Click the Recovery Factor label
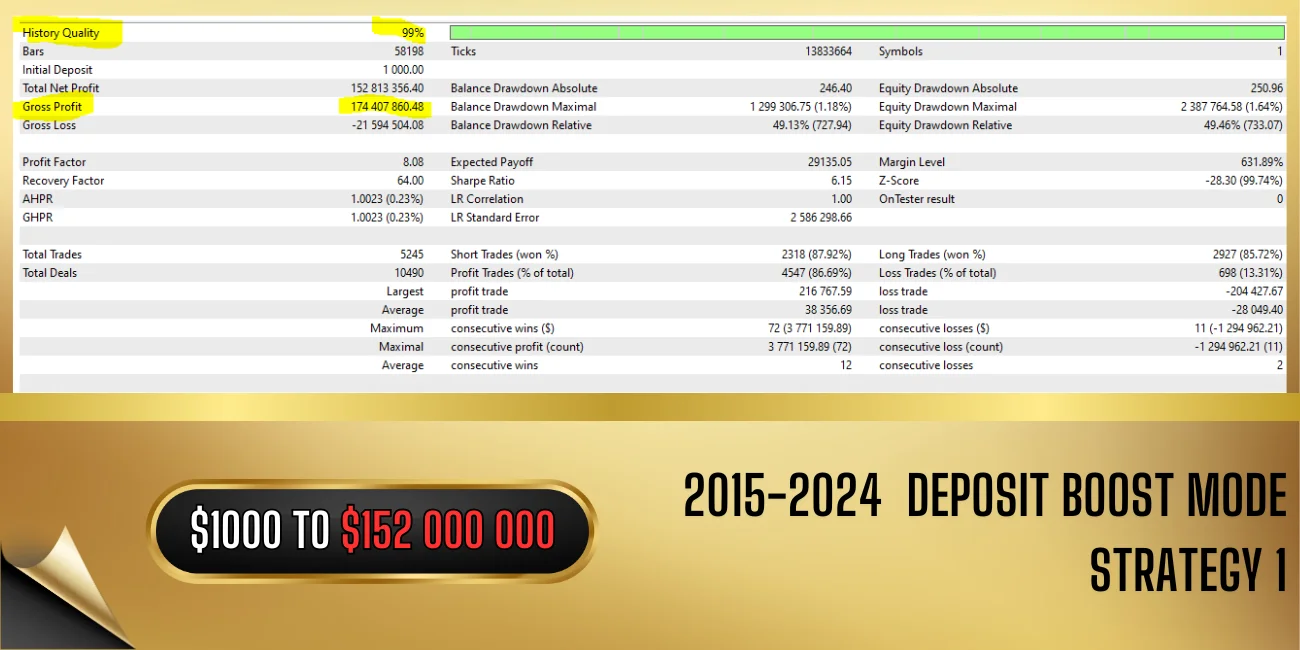The image size is (1300, 650). (63, 181)
